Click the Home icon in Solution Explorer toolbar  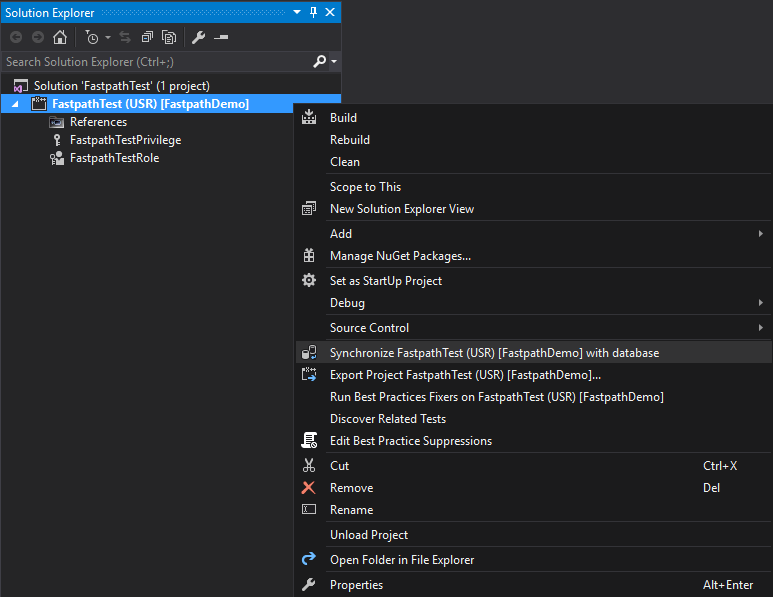pos(60,37)
